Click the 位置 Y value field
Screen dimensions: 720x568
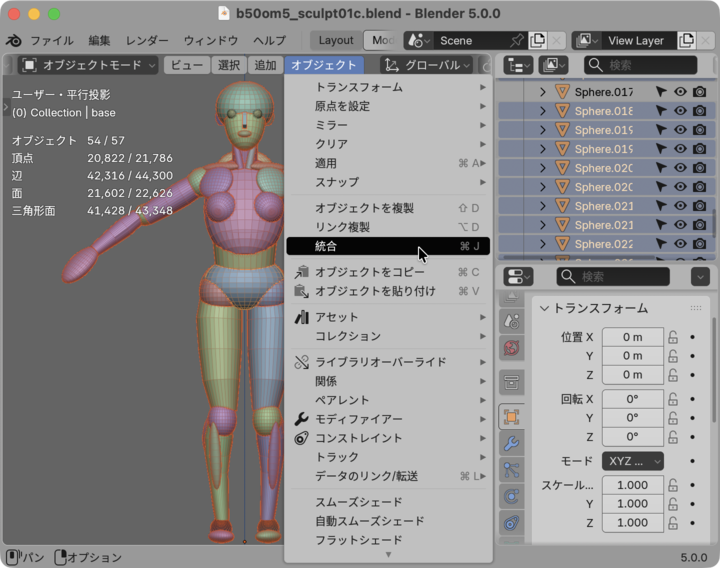point(633,356)
